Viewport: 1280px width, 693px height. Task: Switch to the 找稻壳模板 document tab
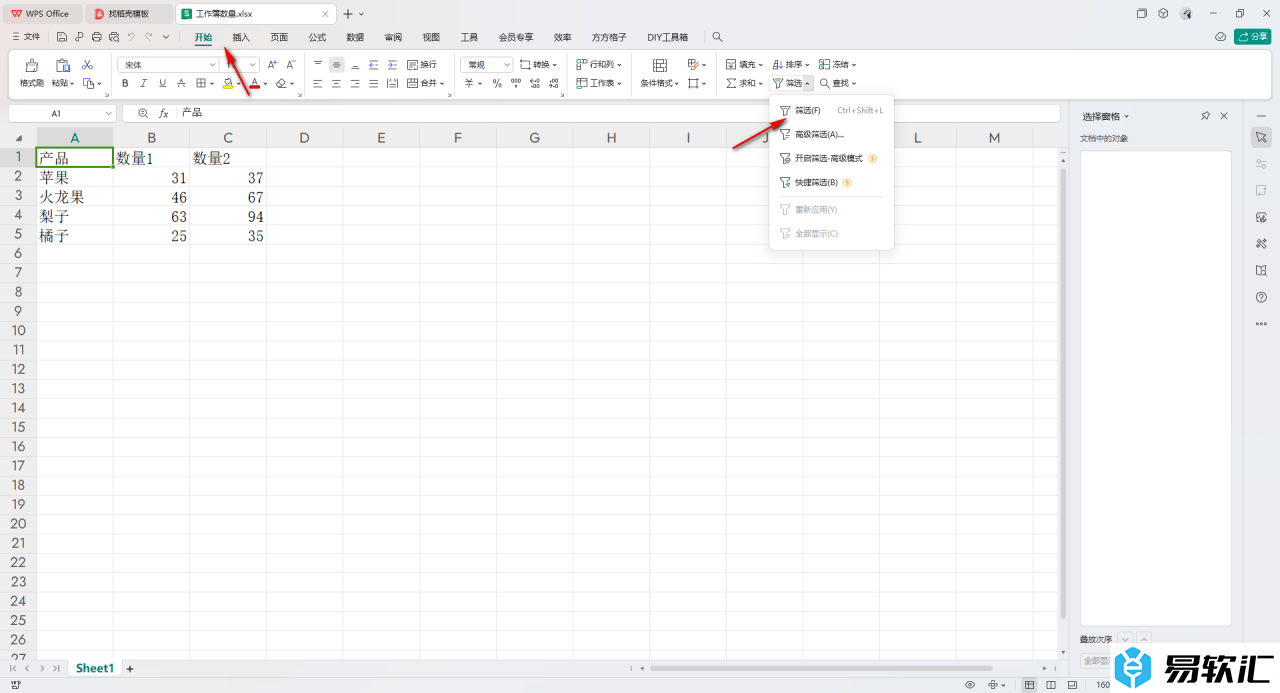tap(129, 14)
